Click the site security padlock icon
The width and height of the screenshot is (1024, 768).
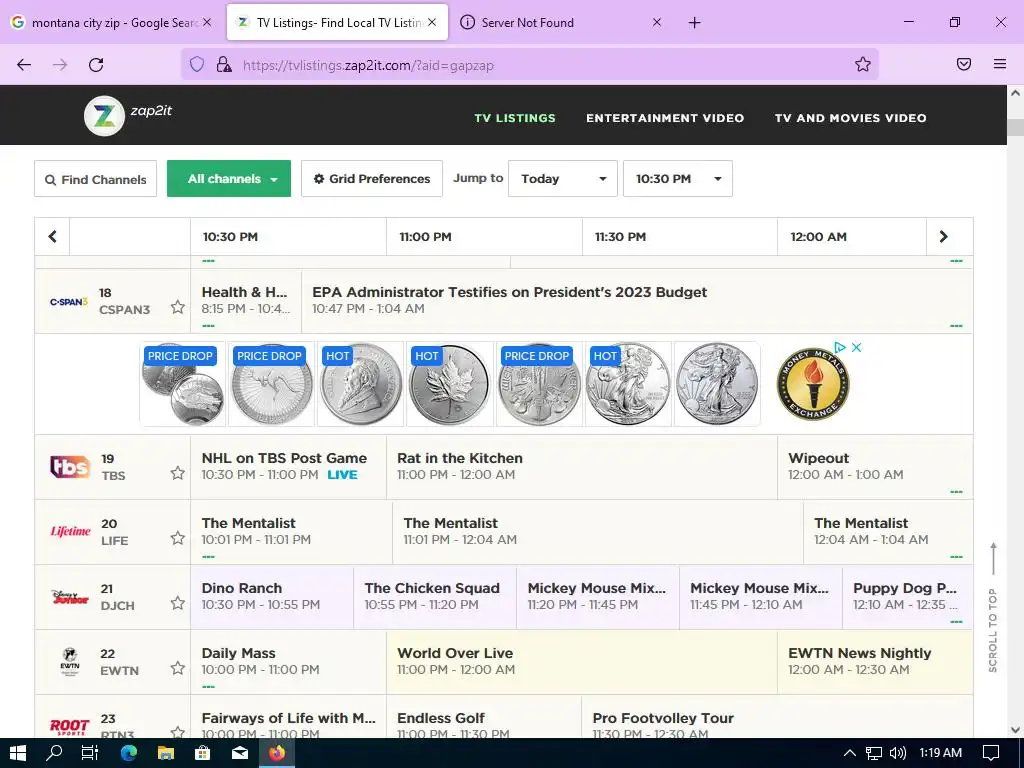(x=224, y=65)
